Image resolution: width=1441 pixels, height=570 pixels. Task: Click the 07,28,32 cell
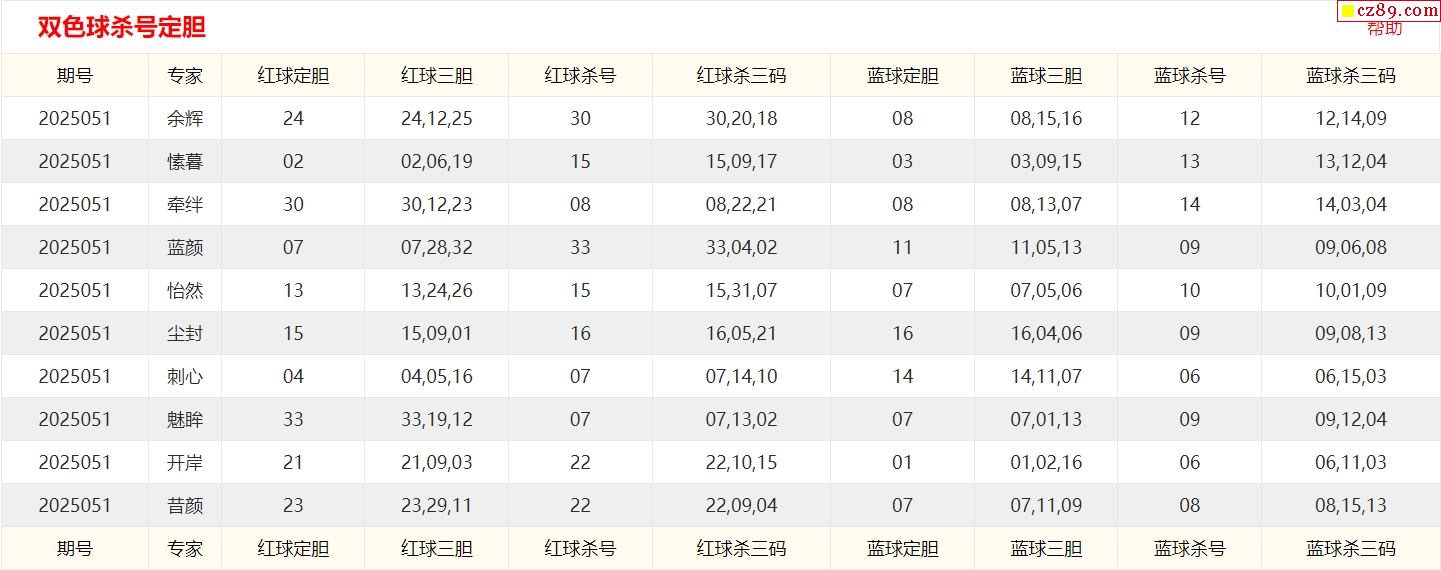pyautogui.click(x=437, y=248)
